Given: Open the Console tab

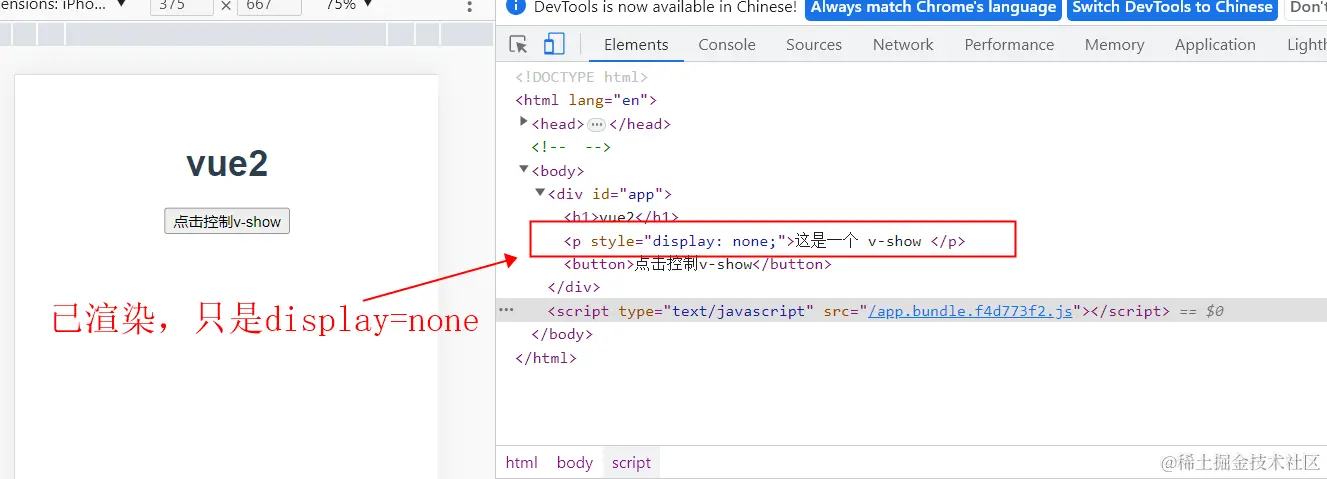Looking at the screenshot, I should 727,44.
